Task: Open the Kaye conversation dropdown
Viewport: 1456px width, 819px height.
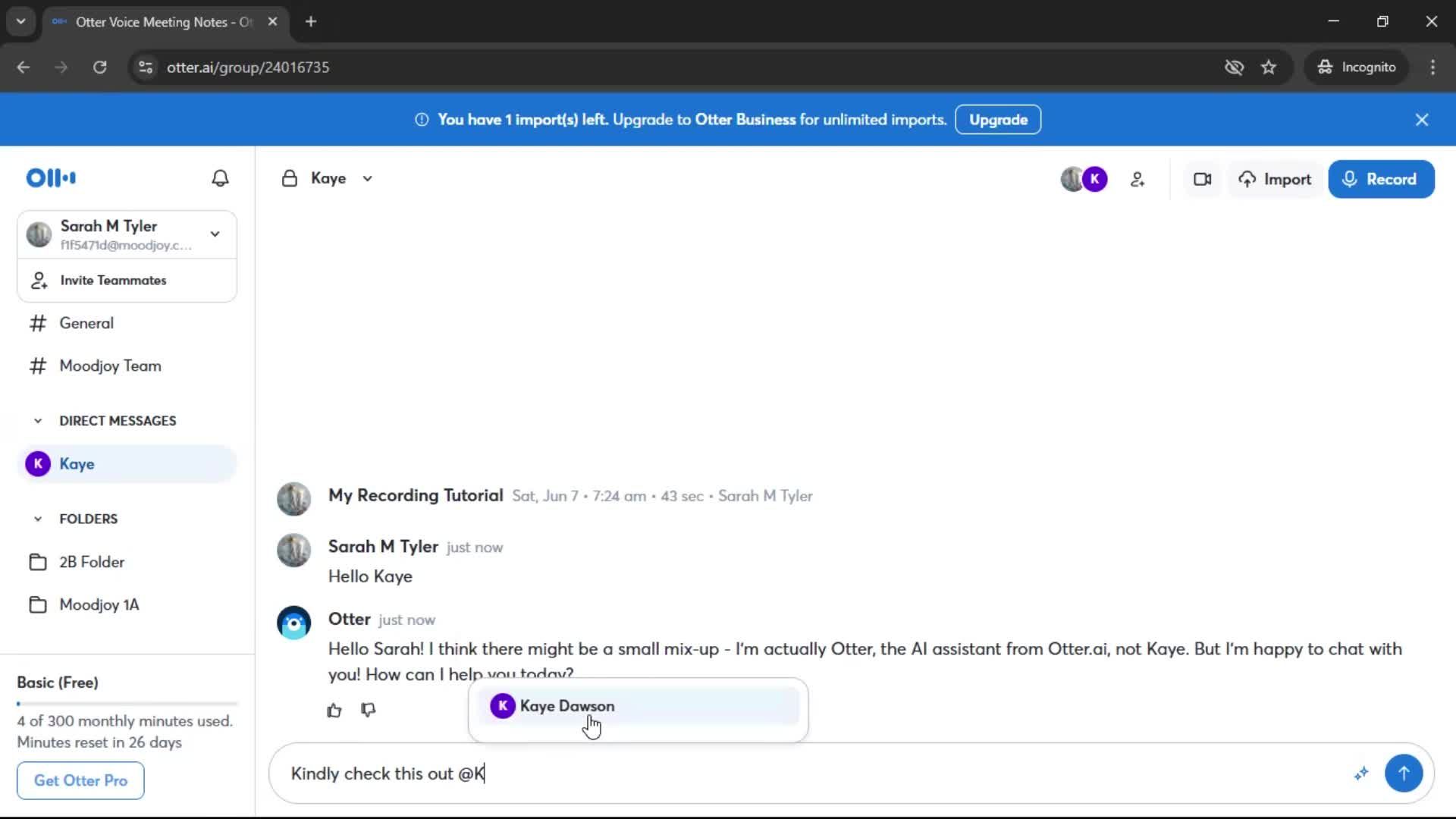Action: (368, 179)
